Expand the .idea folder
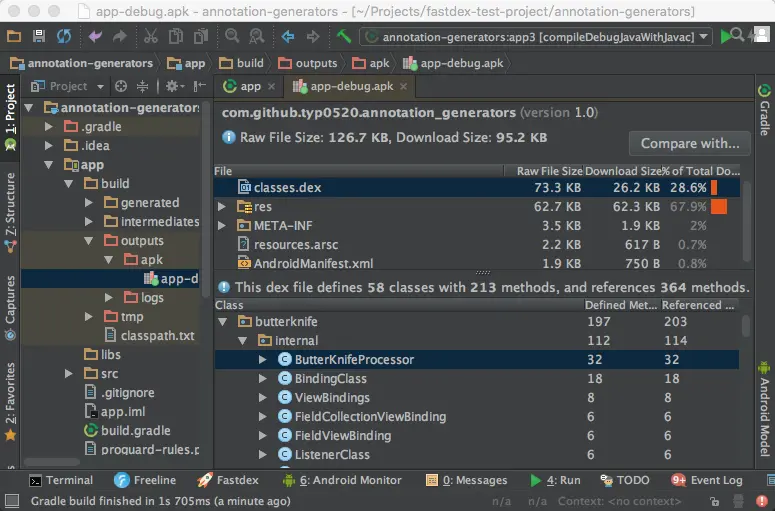 [48, 146]
